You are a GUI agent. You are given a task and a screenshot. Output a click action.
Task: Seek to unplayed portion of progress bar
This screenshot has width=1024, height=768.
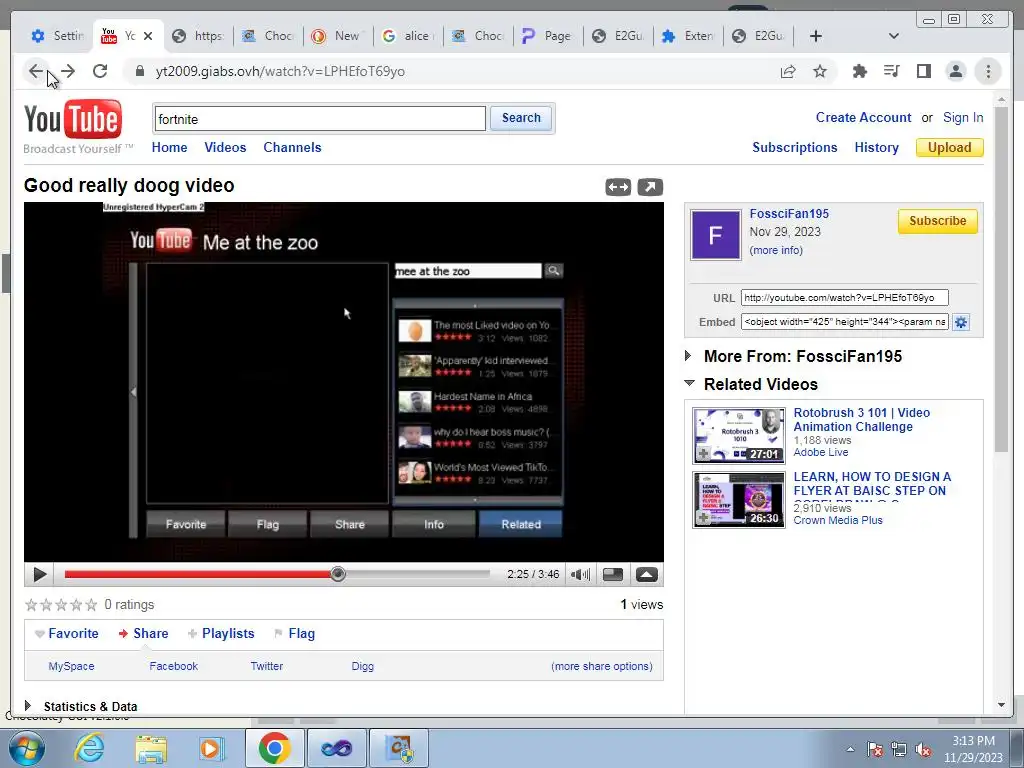418,574
